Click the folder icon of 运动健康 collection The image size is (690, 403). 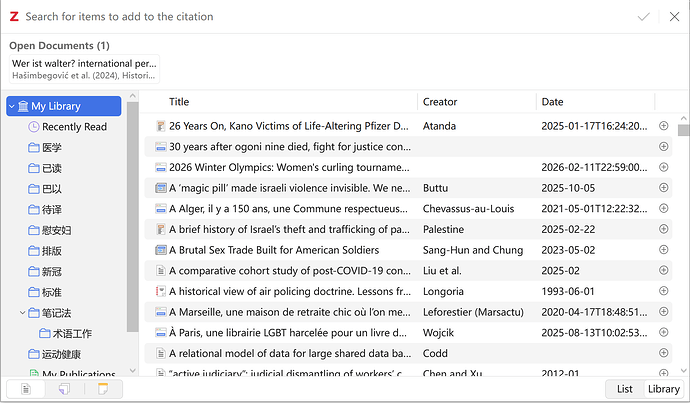[x=34, y=354]
